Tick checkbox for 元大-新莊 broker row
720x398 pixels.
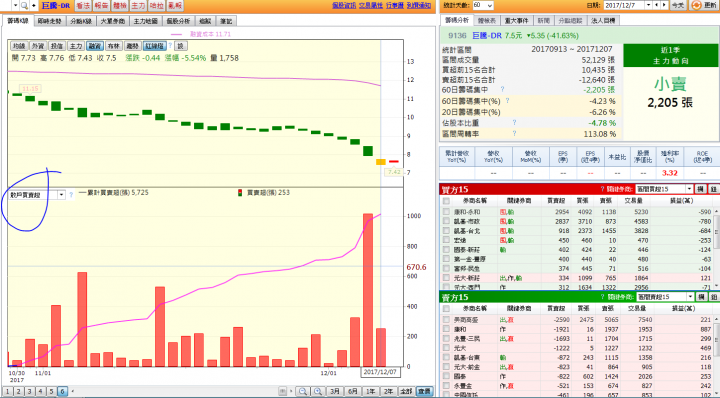(x=446, y=278)
